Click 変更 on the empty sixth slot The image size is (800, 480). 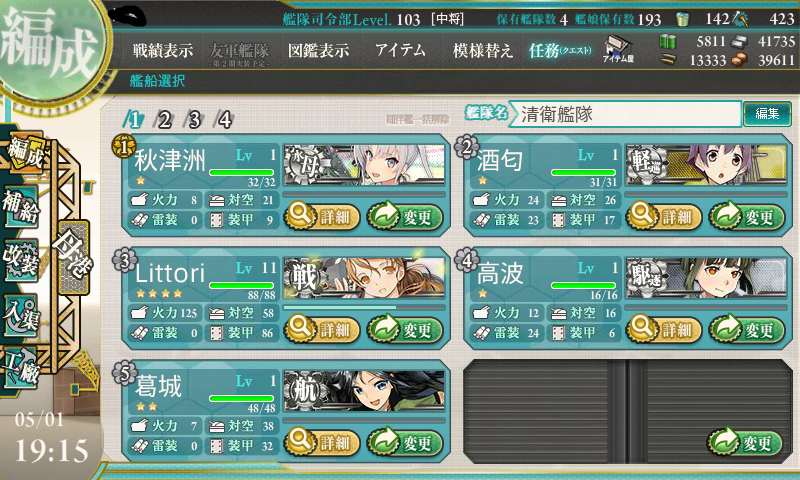click(x=744, y=442)
